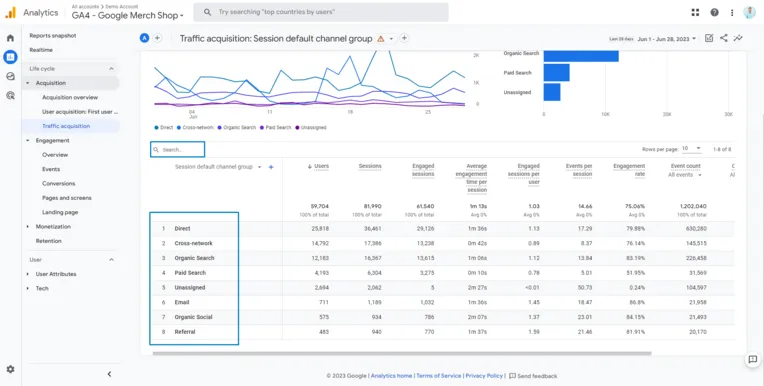
Task: Sort by Engaged sessions column header
Action: tap(423, 170)
